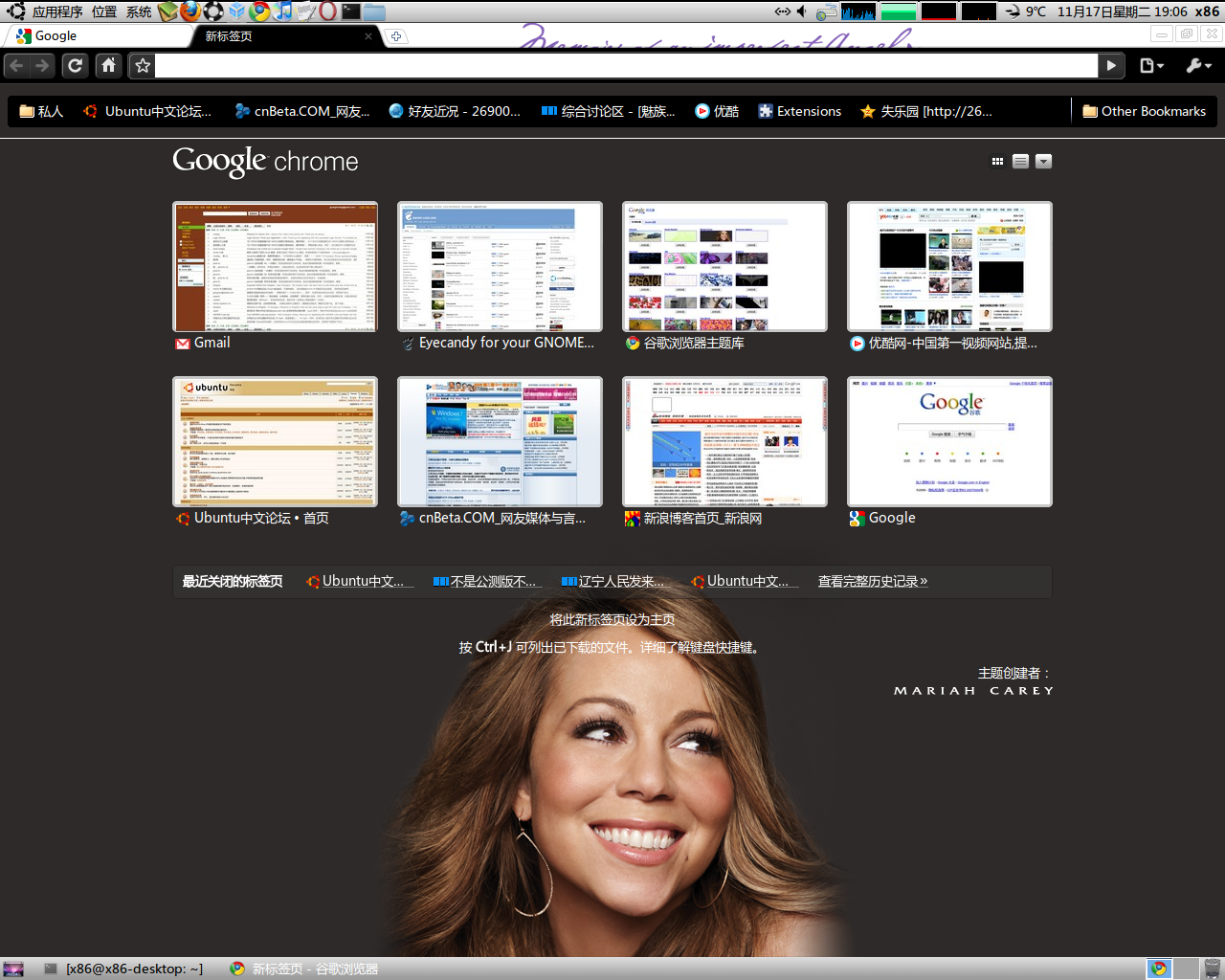Screen dimensions: 1225x980
Task: Reload the page with the refresh button
Action: pos(76,65)
